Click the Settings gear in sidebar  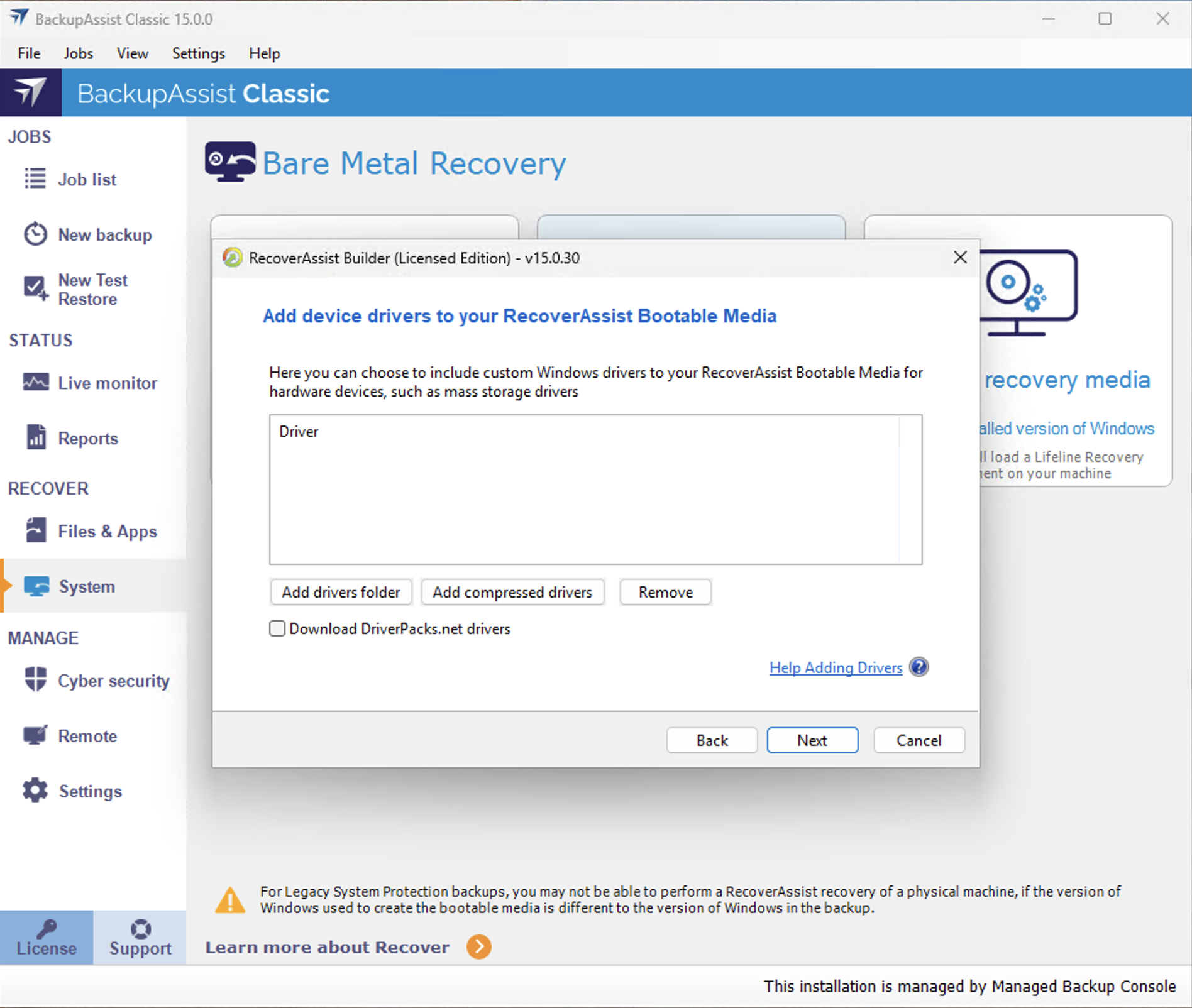pos(35,791)
